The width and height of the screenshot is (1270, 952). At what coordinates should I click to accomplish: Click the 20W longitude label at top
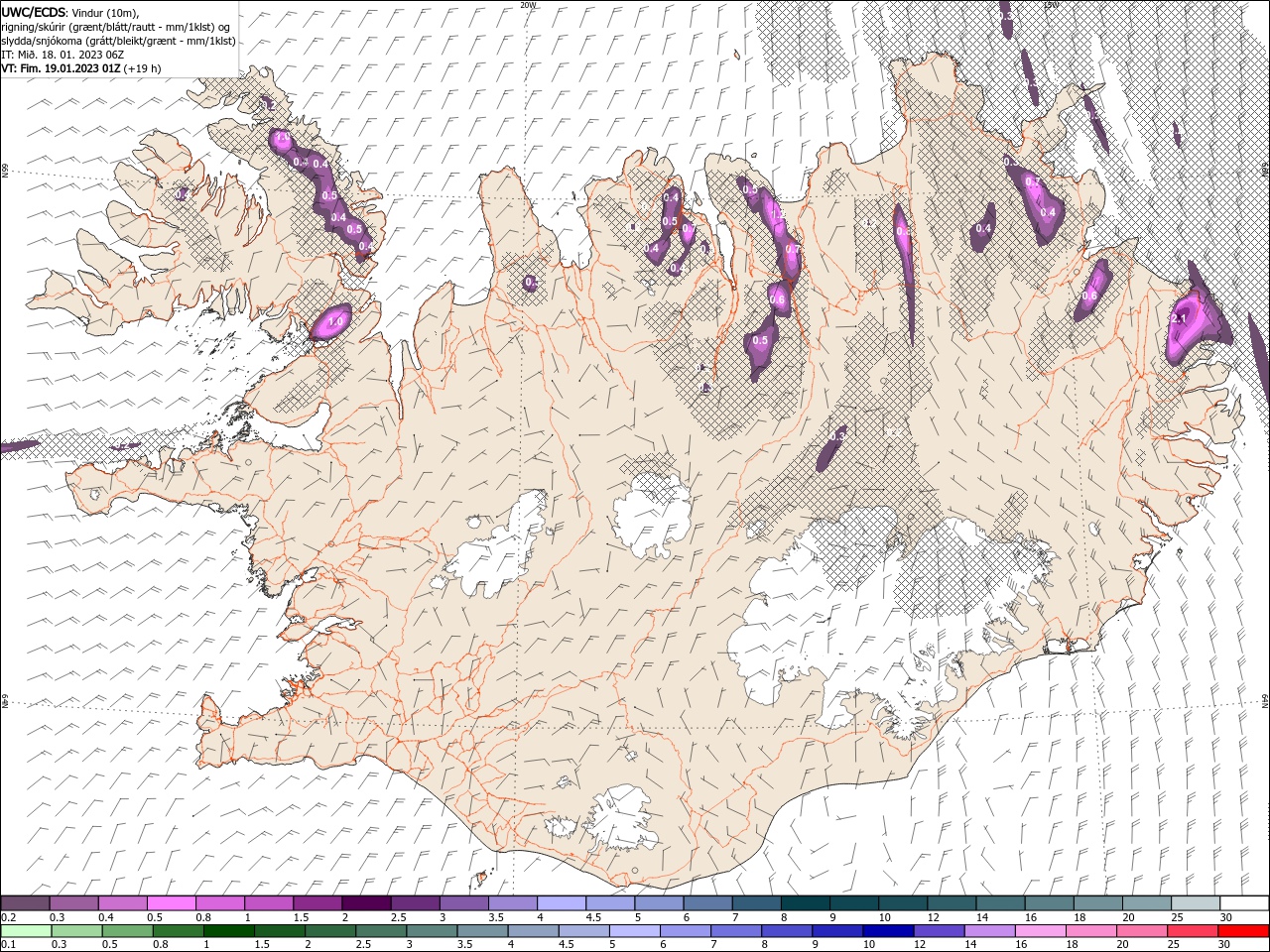(529, 5)
